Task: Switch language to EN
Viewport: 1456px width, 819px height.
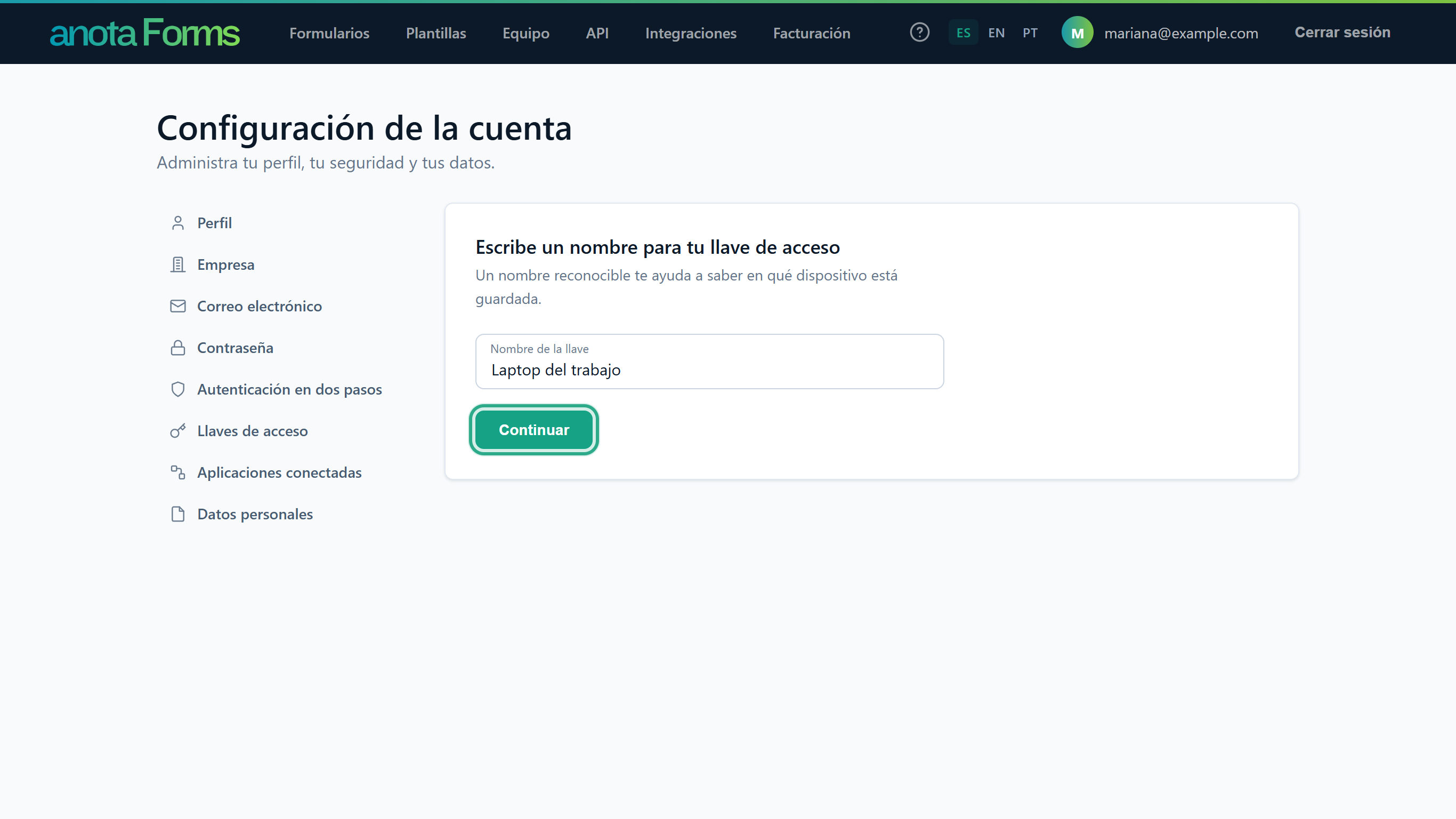Action: point(997,33)
